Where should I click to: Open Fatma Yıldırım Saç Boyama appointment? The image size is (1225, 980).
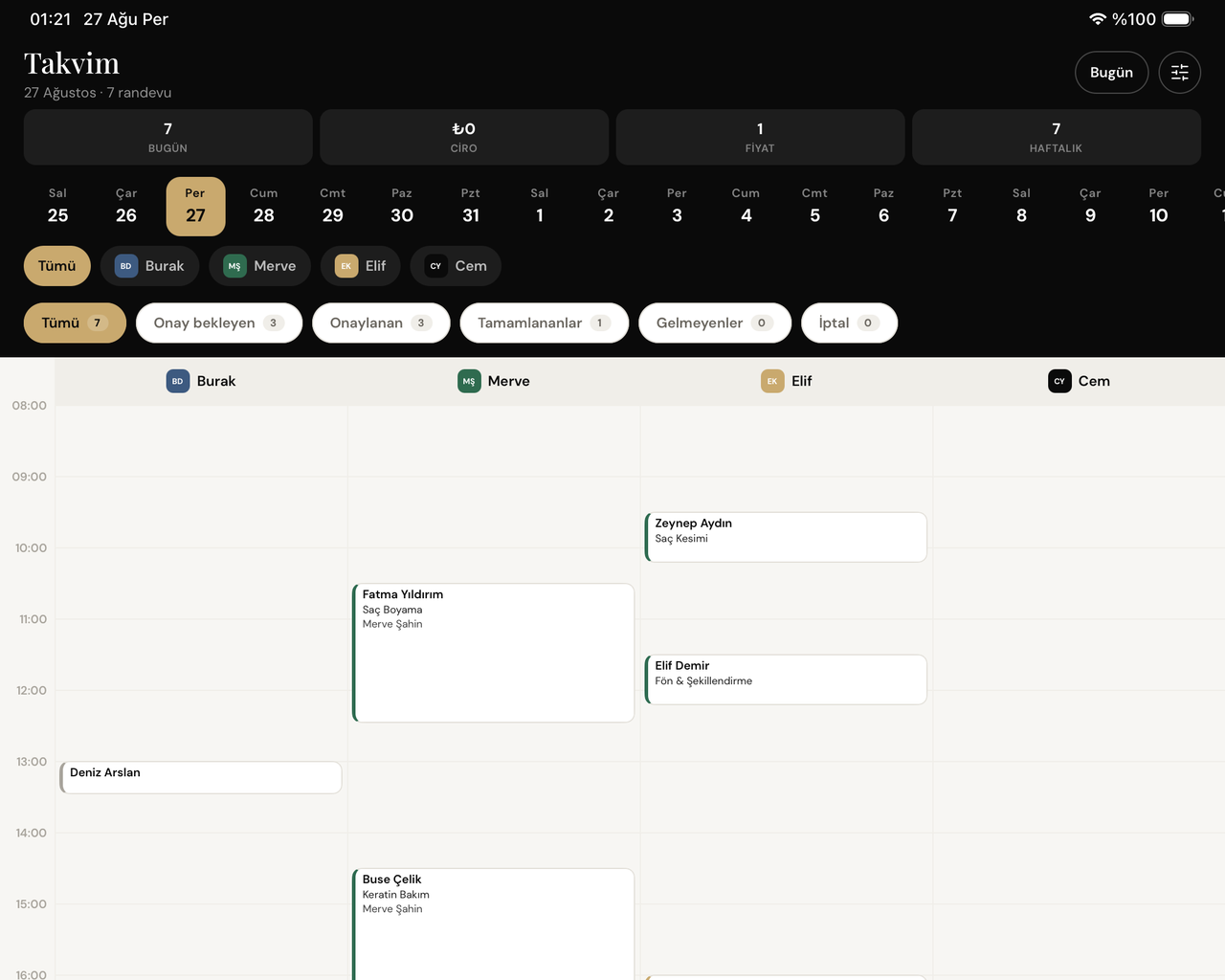click(493, 653)
